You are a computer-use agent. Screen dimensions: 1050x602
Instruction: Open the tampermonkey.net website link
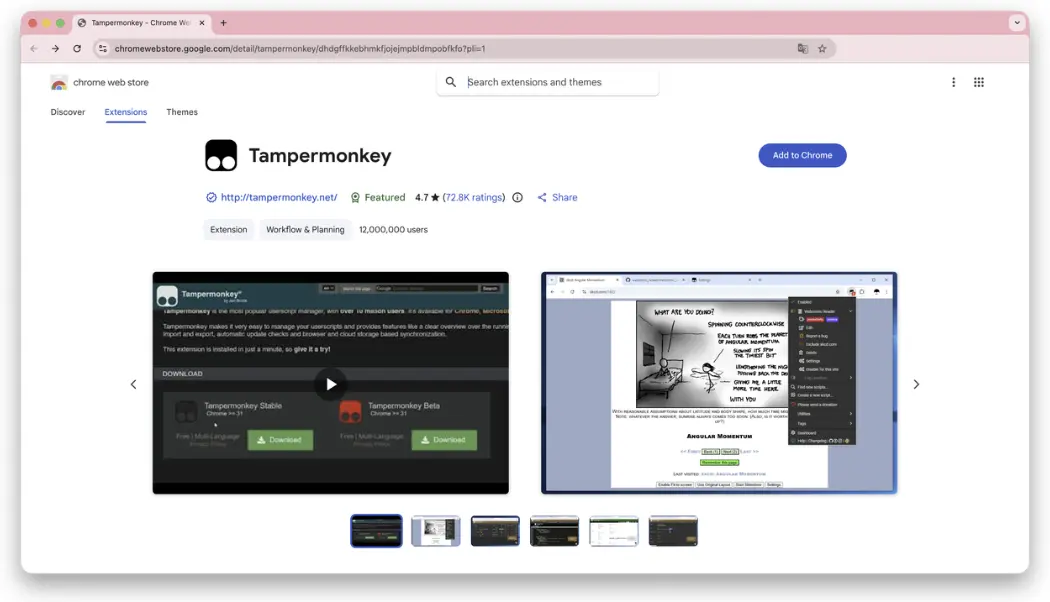(x=279, y=198)
